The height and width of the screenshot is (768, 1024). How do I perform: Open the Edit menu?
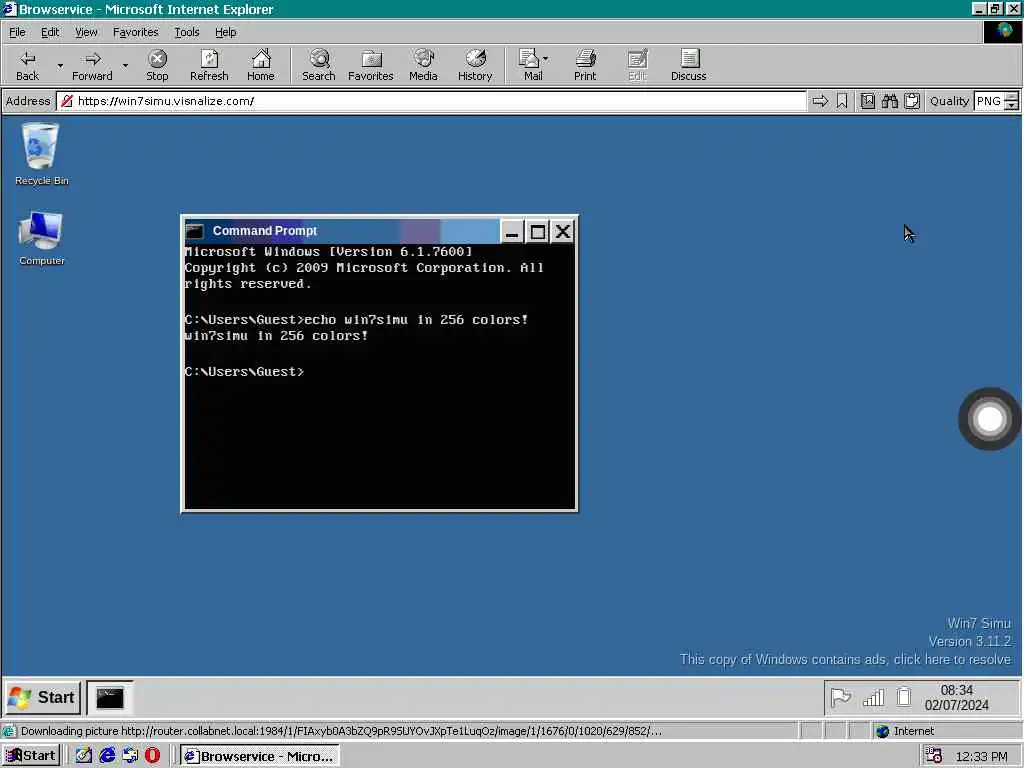50,32
